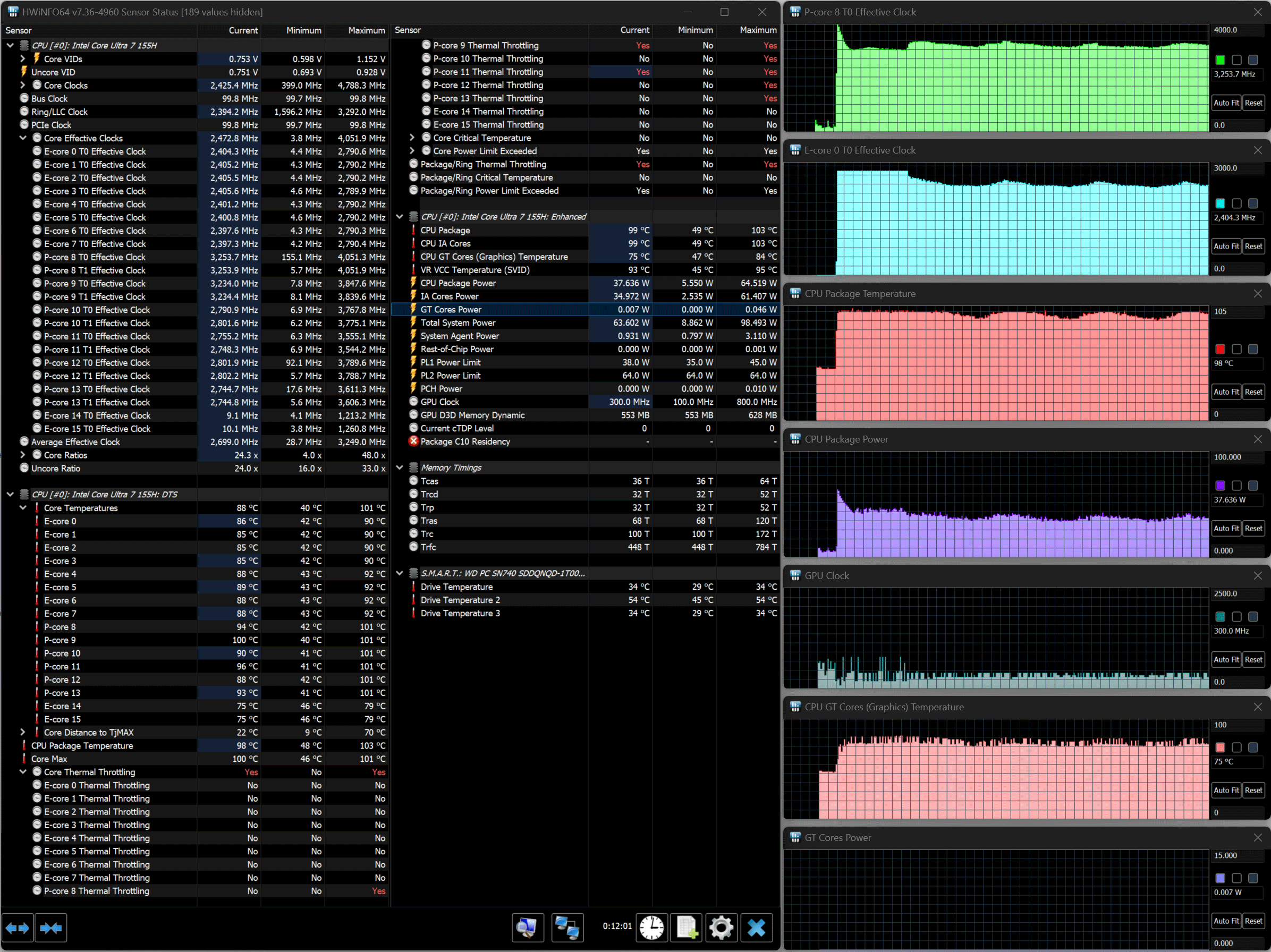1271x952 pixels.
Task: Open sensor settings gear icon
Action: (721, 927)
